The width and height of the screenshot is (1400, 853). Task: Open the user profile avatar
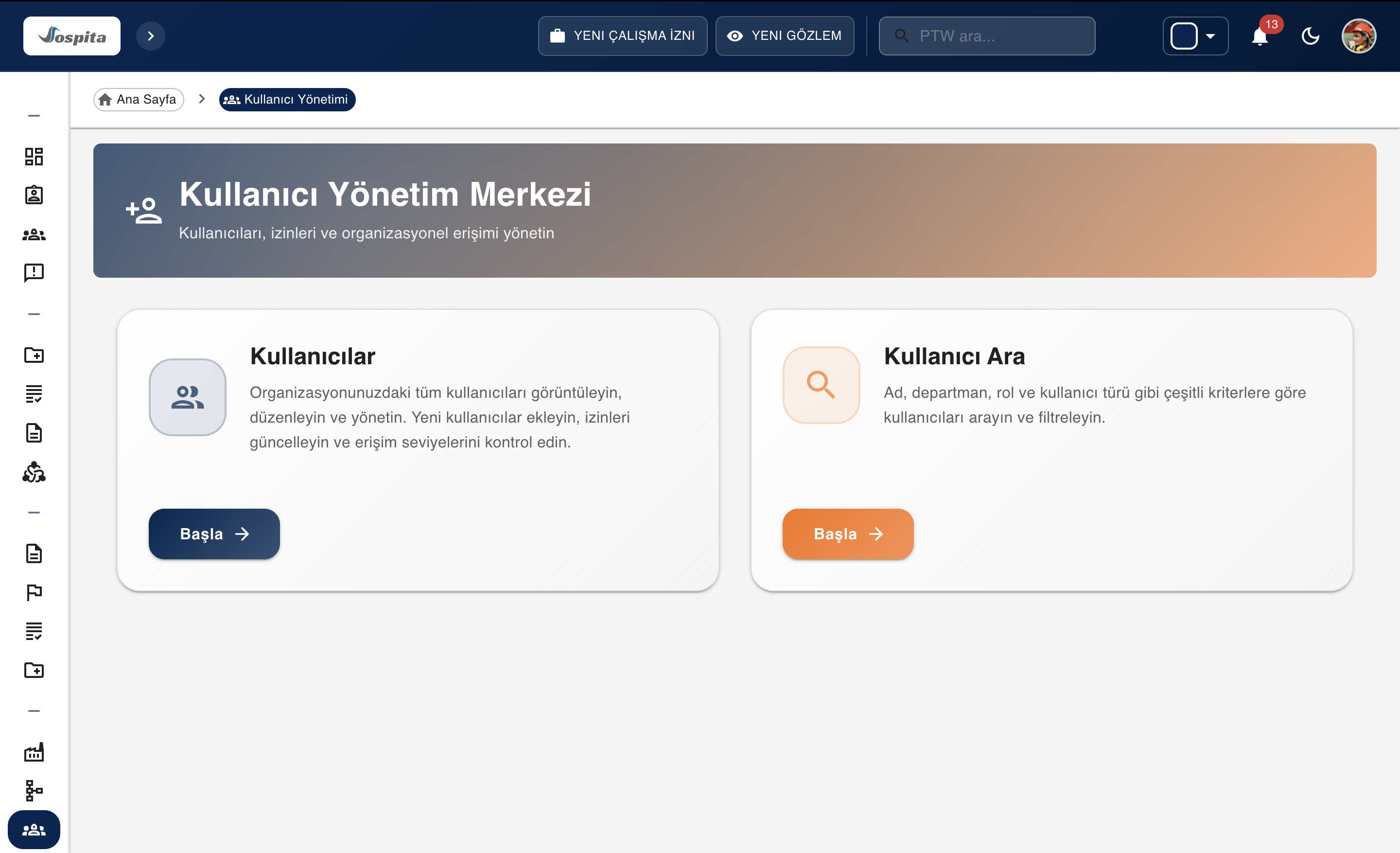click(1358, 36)
